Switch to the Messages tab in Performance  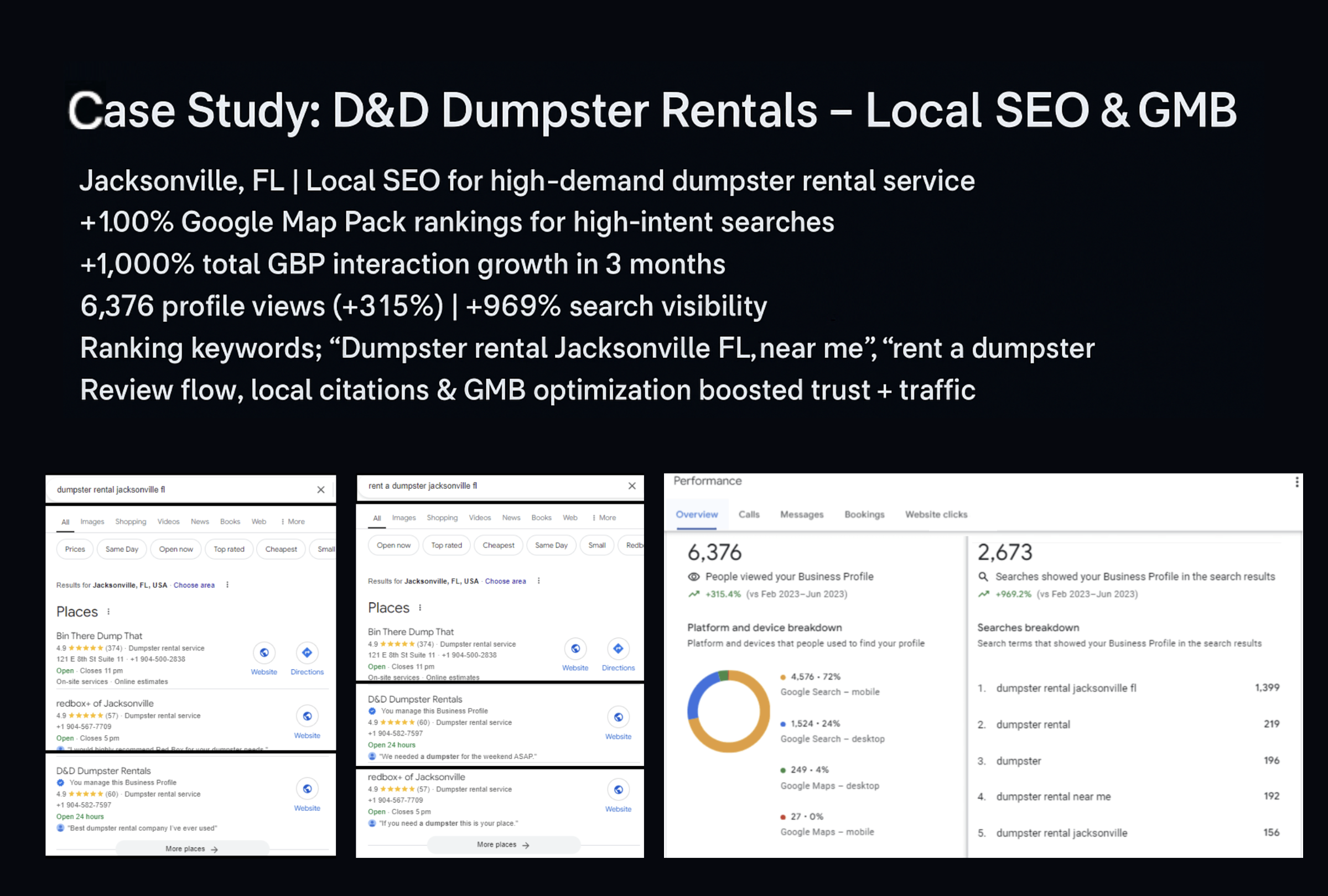[x=802, y=514]
